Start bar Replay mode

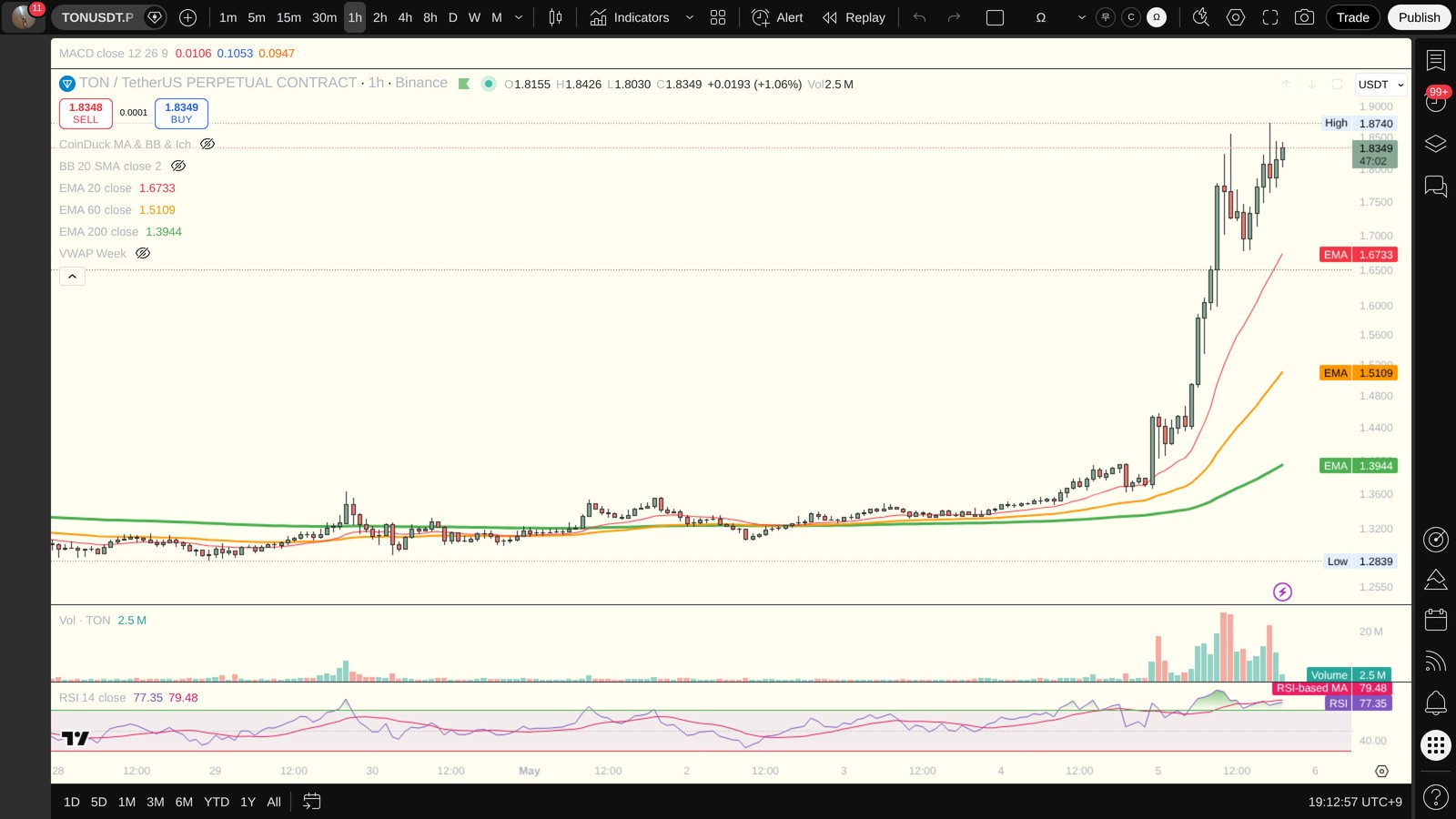(854, 17)
